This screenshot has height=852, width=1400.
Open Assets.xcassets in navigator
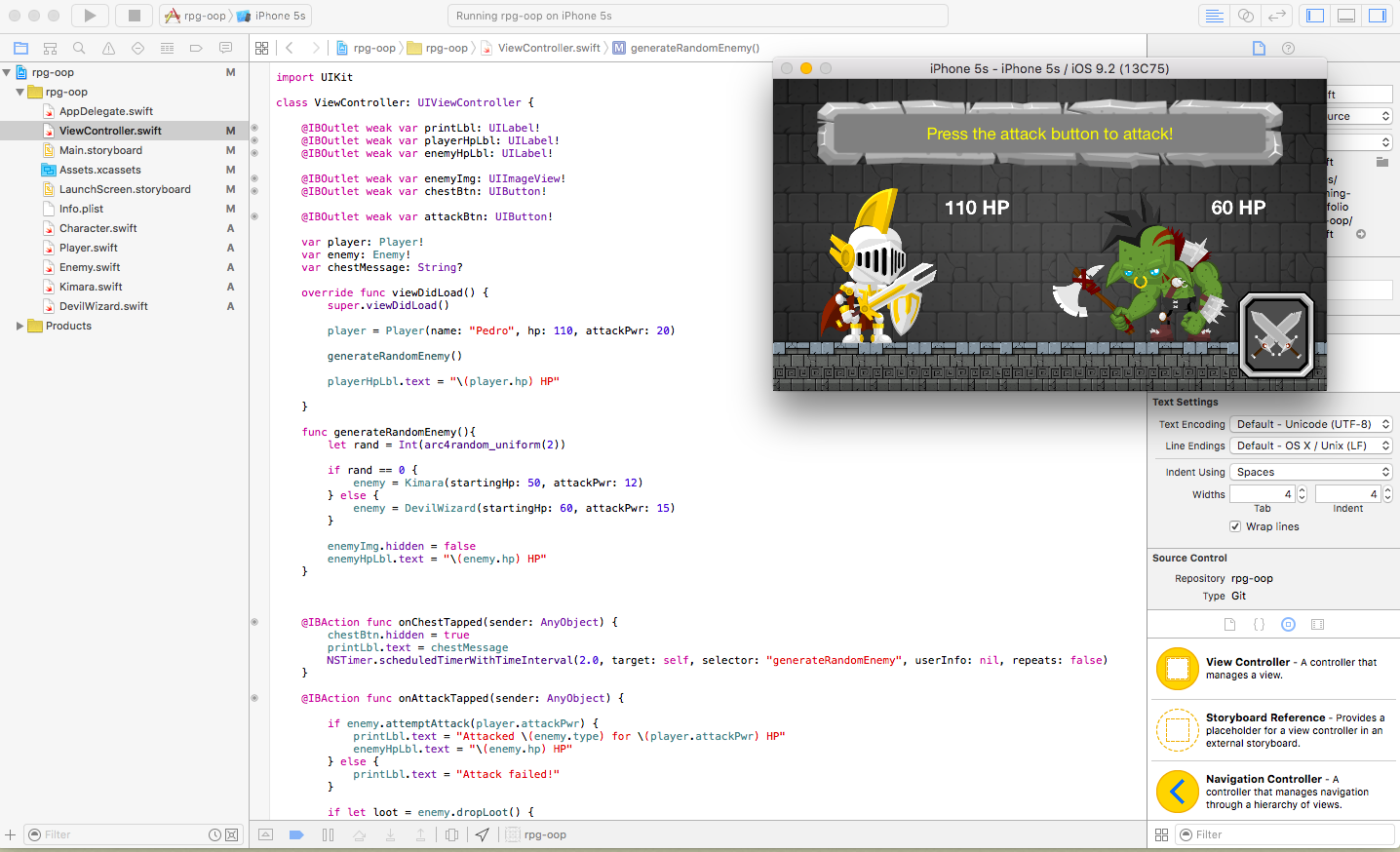(99, 170)
